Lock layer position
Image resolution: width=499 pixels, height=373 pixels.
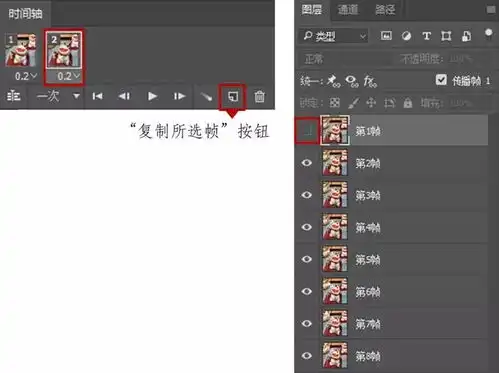pos(371,103)
